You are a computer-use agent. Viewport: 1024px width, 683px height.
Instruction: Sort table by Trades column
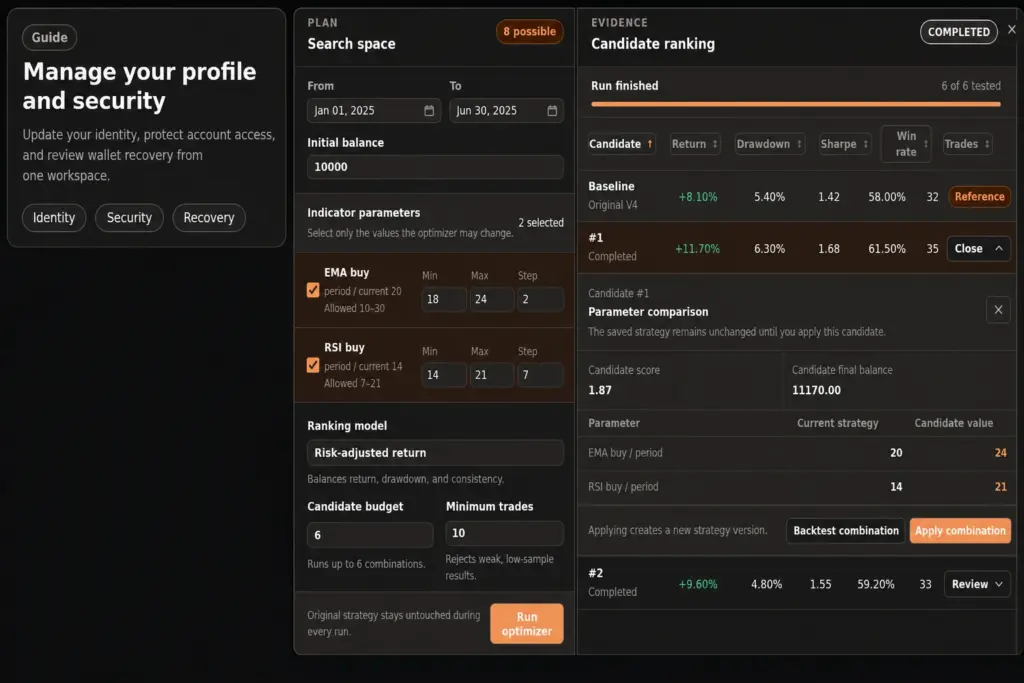(967, 144)
